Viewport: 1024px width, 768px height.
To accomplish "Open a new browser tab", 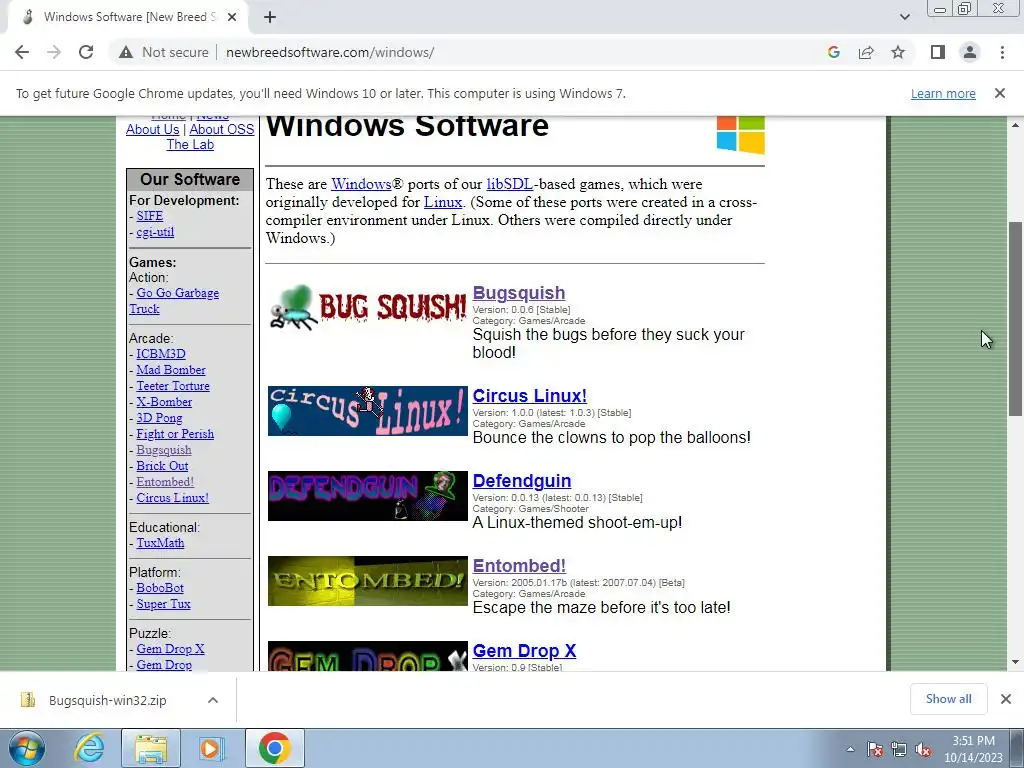I will tap(270, 17).
